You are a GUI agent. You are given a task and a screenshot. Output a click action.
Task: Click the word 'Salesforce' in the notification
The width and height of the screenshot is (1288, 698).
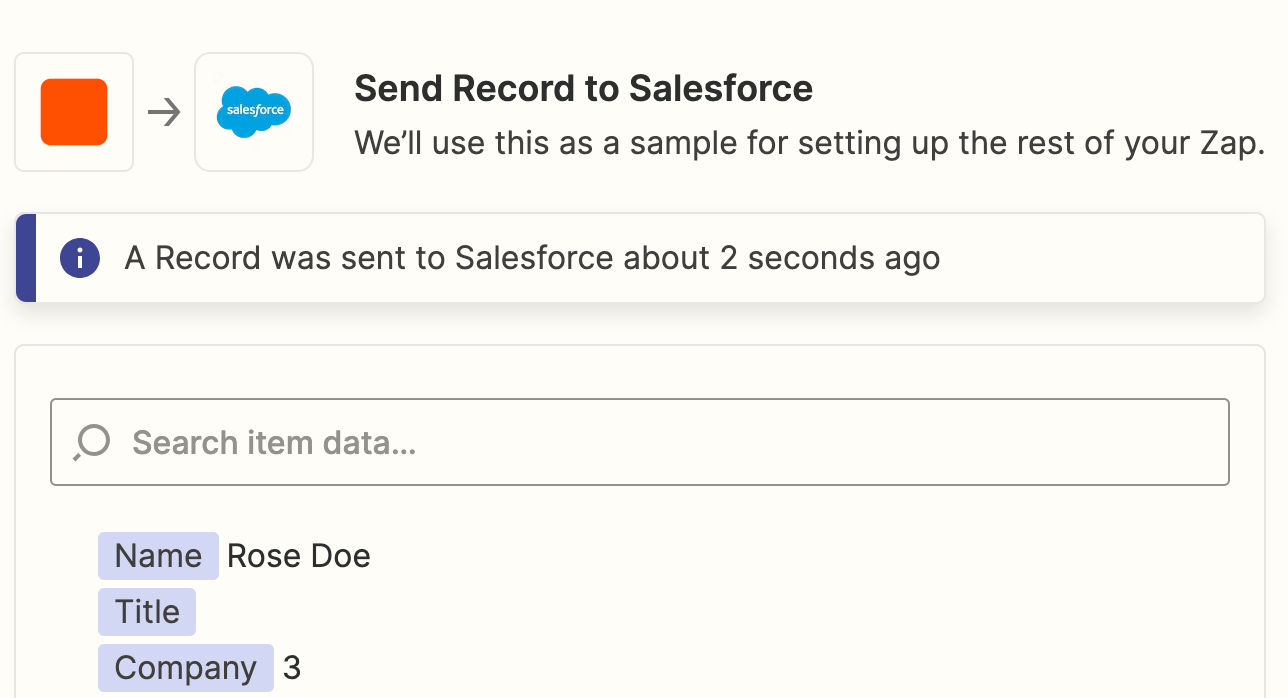[x=534, y=258]
